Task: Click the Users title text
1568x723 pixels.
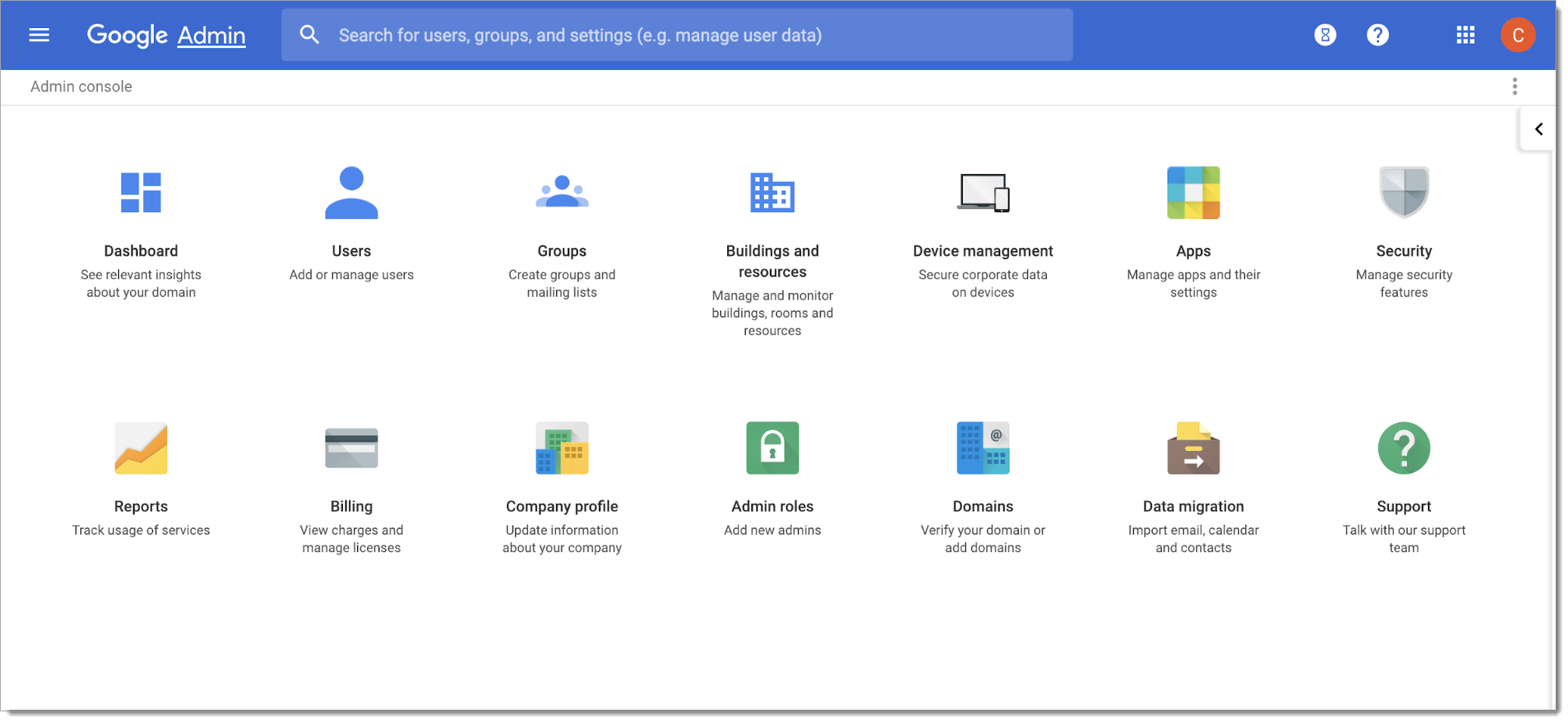Action: pos(352,251)
